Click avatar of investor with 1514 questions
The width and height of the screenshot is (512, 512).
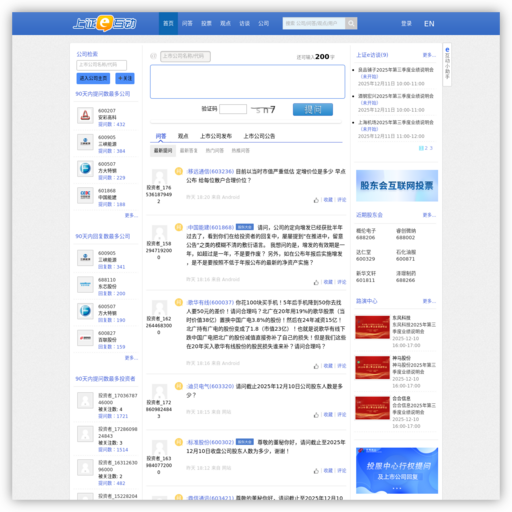(85, 434)
